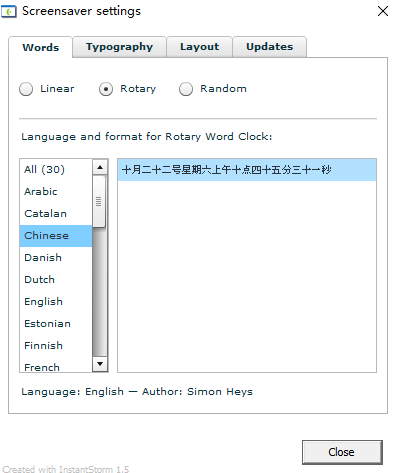The image size is (398, 473).
Task: Select the Rotary radio button
Action: [x=106, y=89]
